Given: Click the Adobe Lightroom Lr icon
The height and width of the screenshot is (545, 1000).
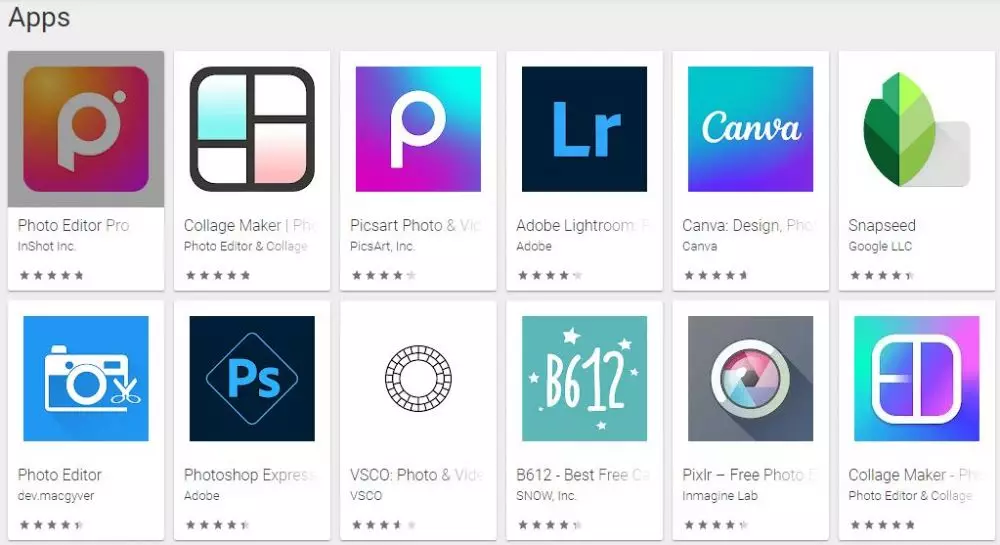Looking at the screenshot, I should (584, 129).
